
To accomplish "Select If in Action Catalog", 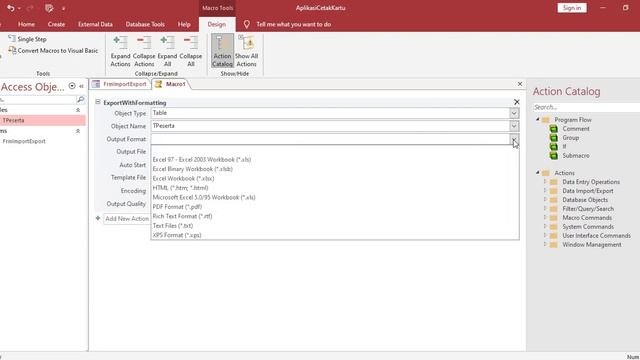I will click(564, 147).
